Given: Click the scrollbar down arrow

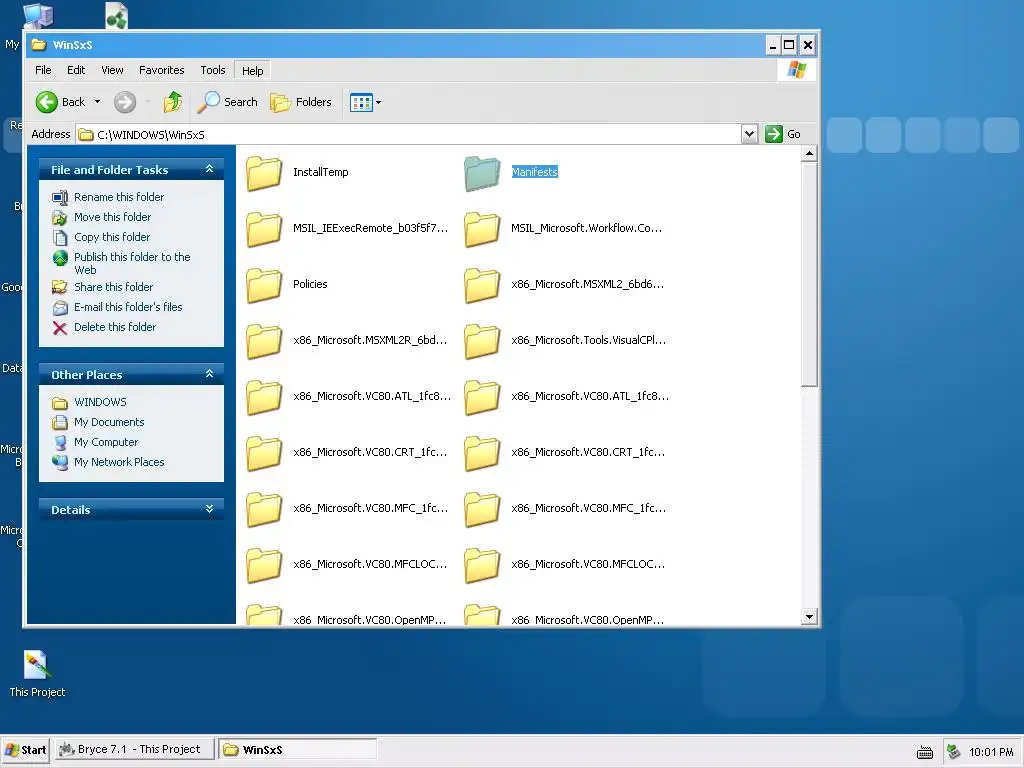Looking at the screenshot, I should [809, 616].
